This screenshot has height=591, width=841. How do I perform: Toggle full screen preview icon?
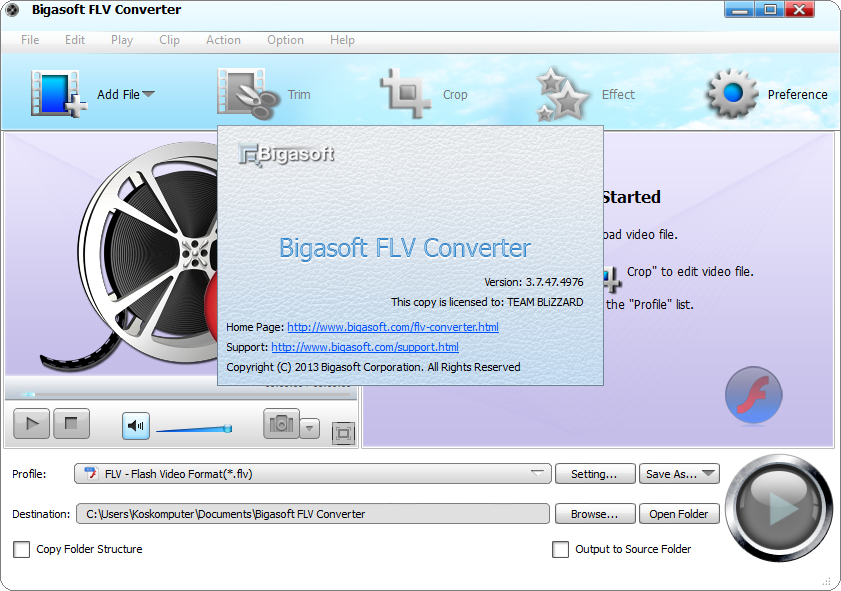point(343,433)
